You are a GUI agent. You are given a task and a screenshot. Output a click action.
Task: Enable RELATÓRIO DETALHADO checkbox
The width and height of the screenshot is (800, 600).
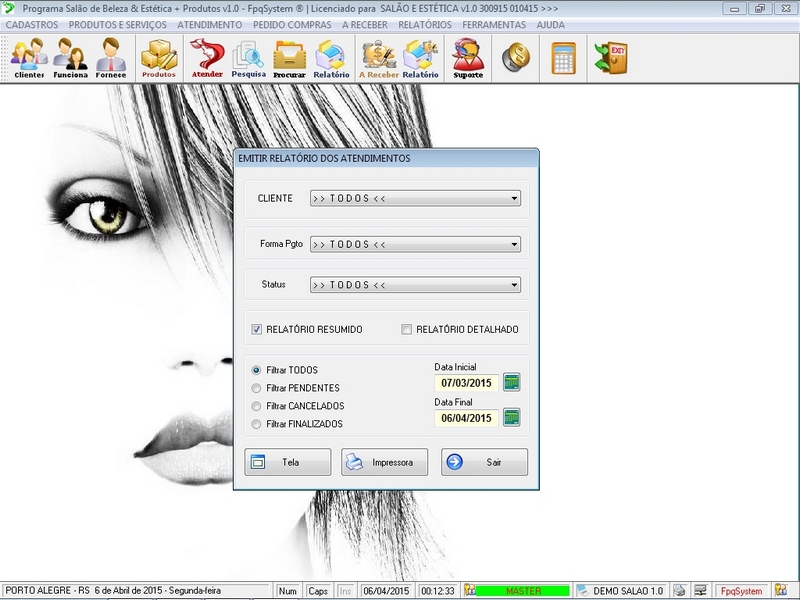[x=407, y=330]
